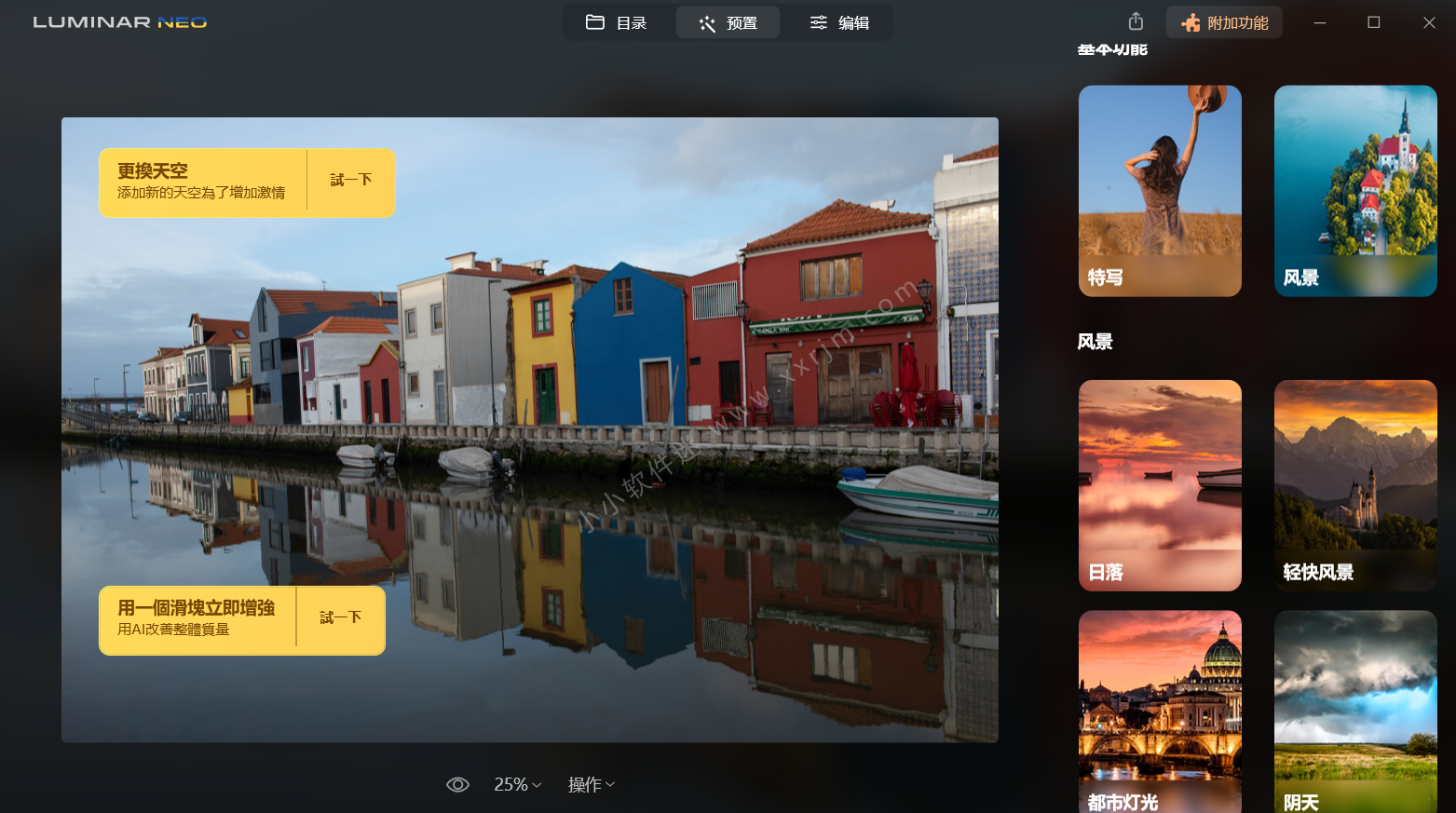Viewport: 1456px width, 813px height.
Task: Toggle the eye preview icon
Action: 457,784
